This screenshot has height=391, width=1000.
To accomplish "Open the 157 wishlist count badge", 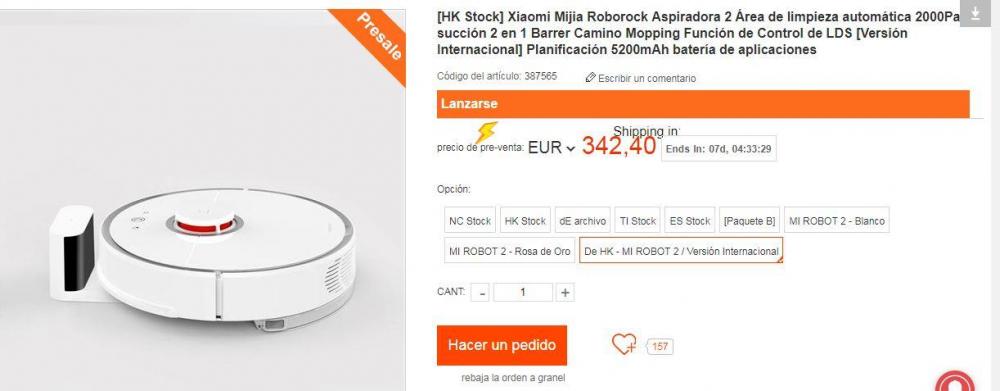I will click(660, 346).
